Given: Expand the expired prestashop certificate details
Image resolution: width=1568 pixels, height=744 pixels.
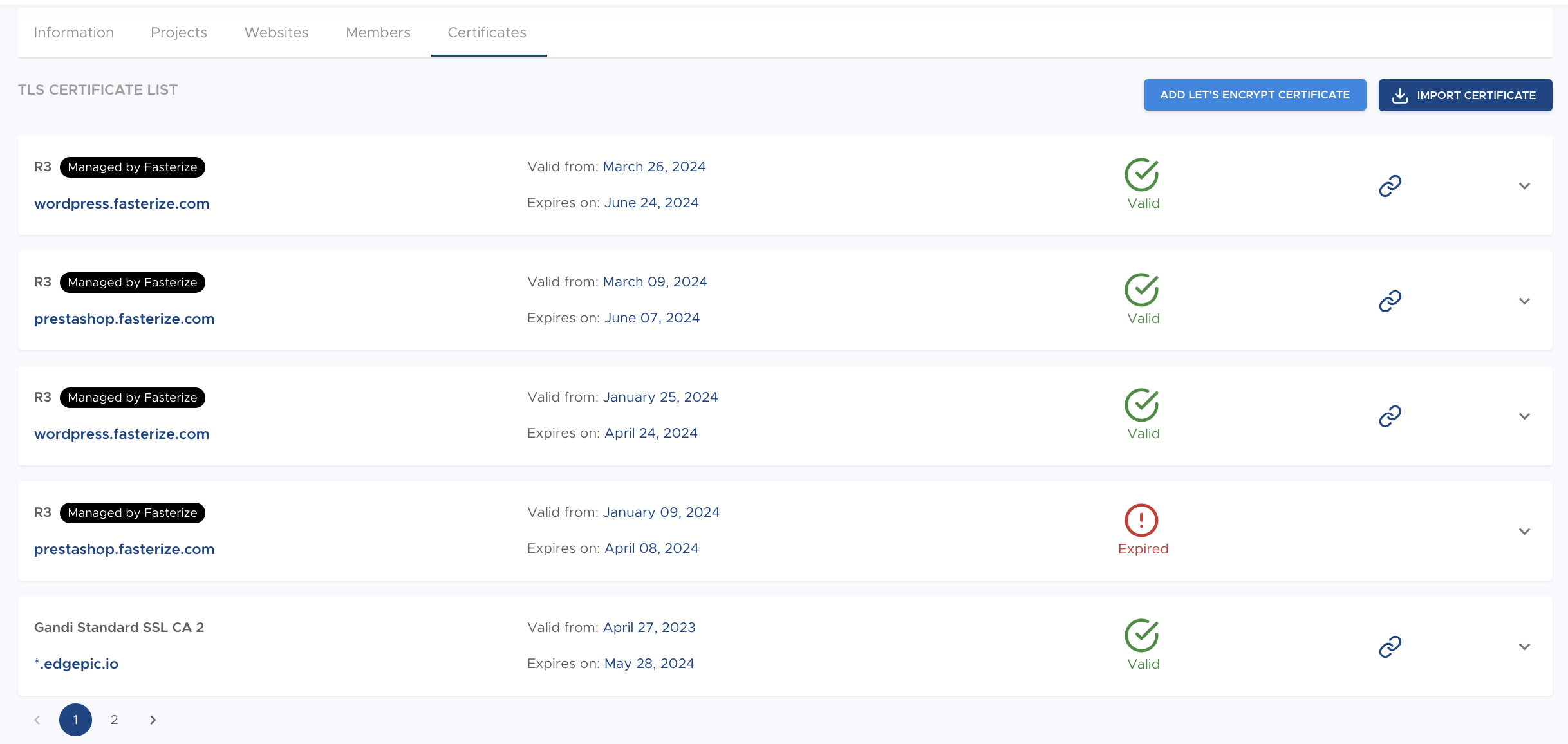Looking at the screenshot, I should [1524, 532].
